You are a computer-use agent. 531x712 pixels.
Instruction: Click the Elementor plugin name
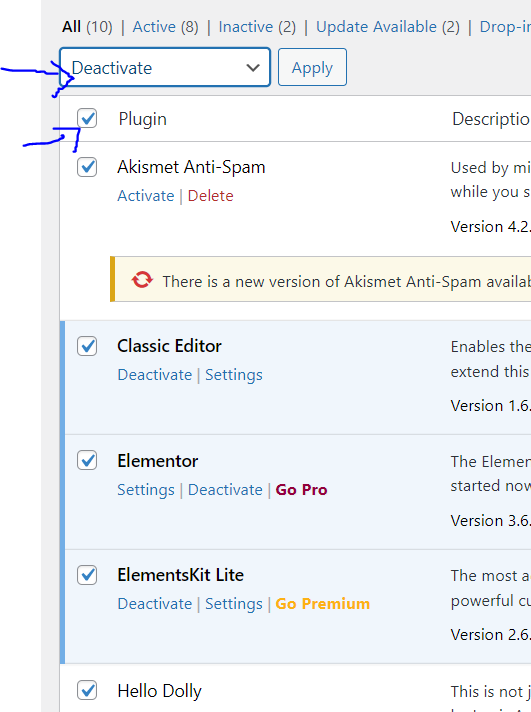[158, 461]
